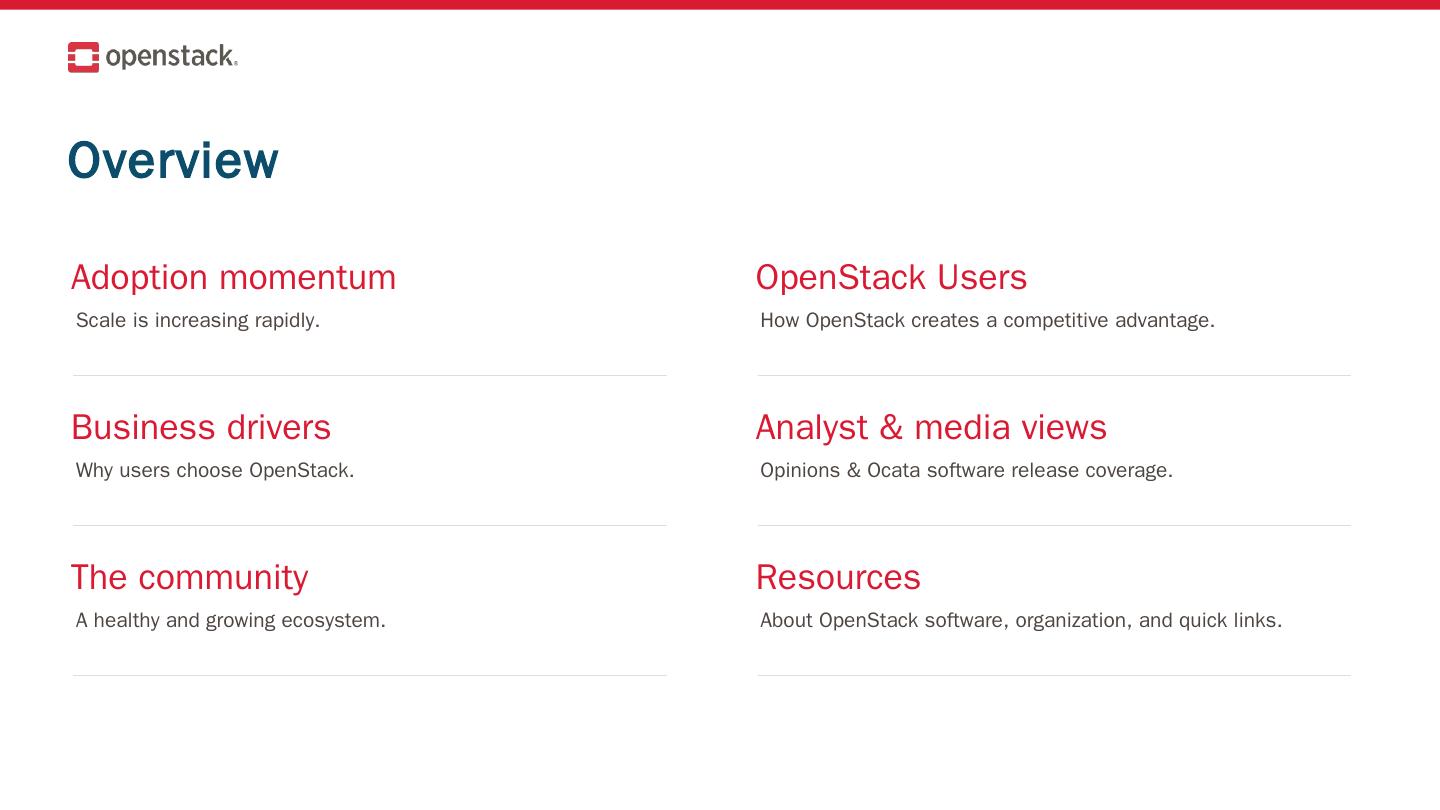Select 'Opinions & Ocata software release coverage.'
The image size is (1440, 810).
(x=967, y=470)
